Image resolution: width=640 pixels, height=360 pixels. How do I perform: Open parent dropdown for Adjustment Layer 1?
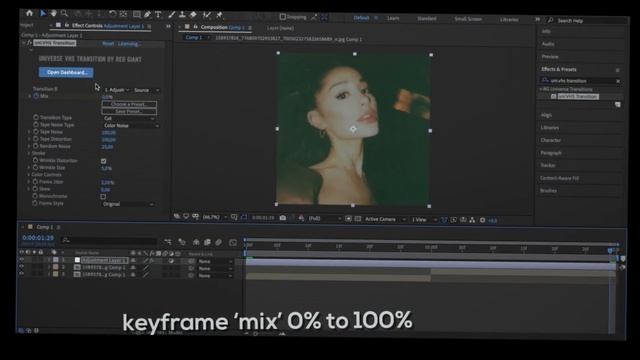[215, 262]
